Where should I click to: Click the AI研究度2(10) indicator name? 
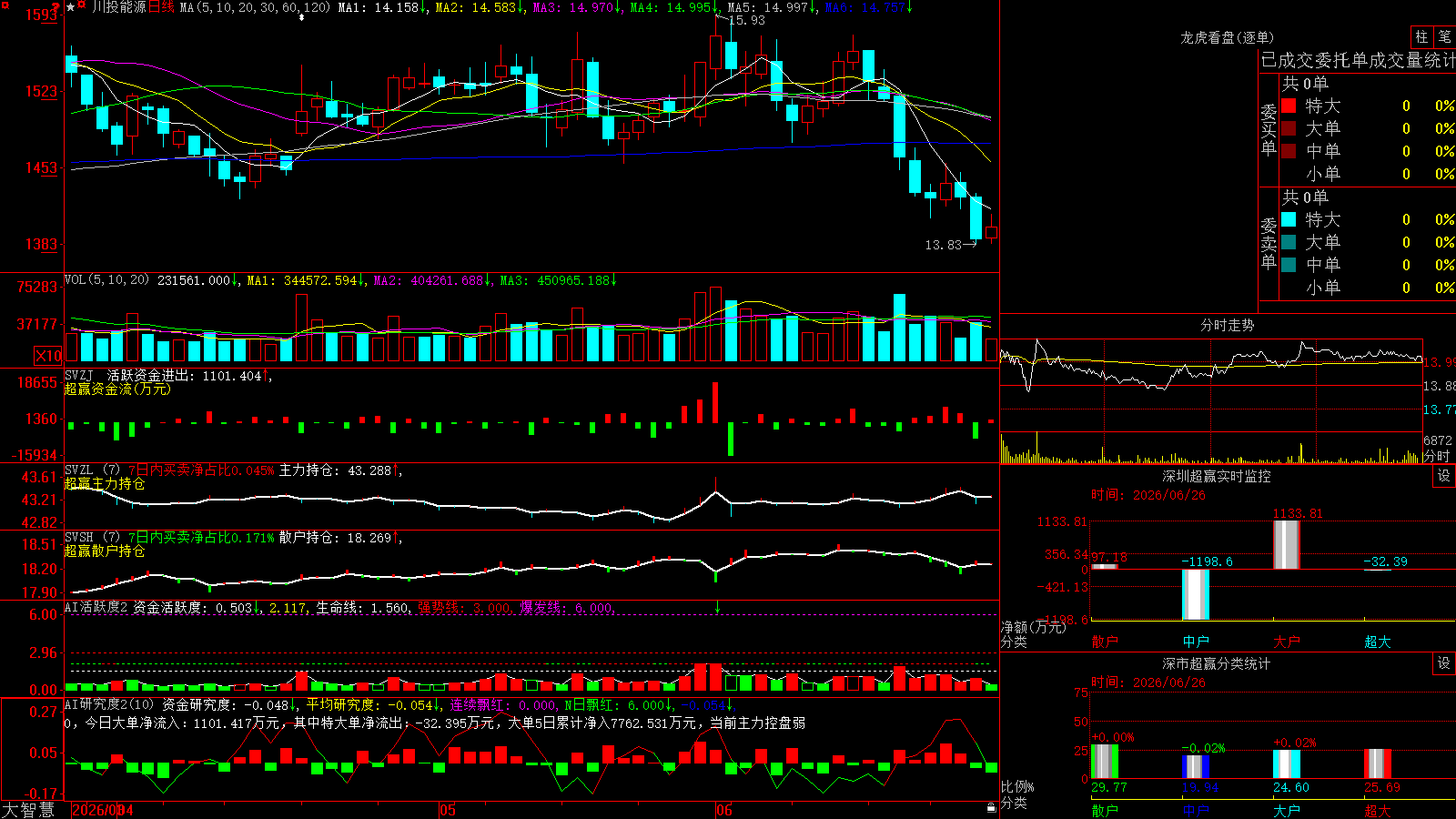pos(109,704)
